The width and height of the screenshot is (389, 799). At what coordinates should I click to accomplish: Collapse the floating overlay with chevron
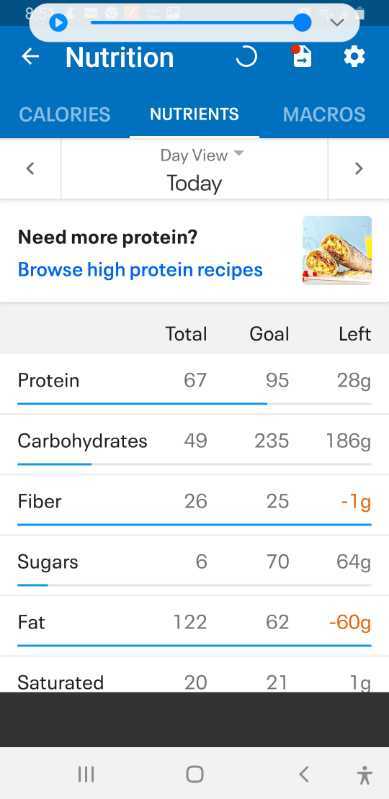point(337,22)
